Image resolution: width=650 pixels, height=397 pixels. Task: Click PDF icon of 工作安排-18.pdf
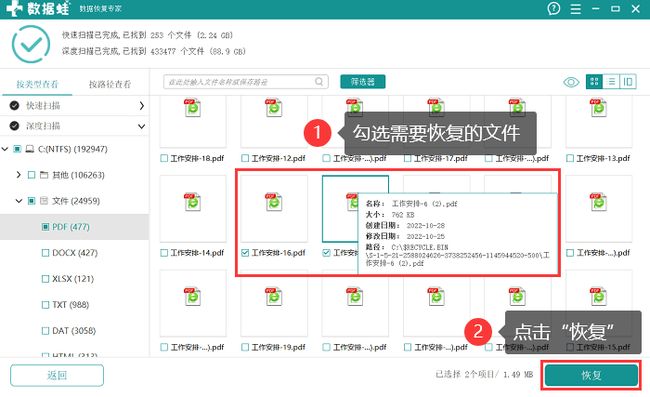click(x=192, y=108)
